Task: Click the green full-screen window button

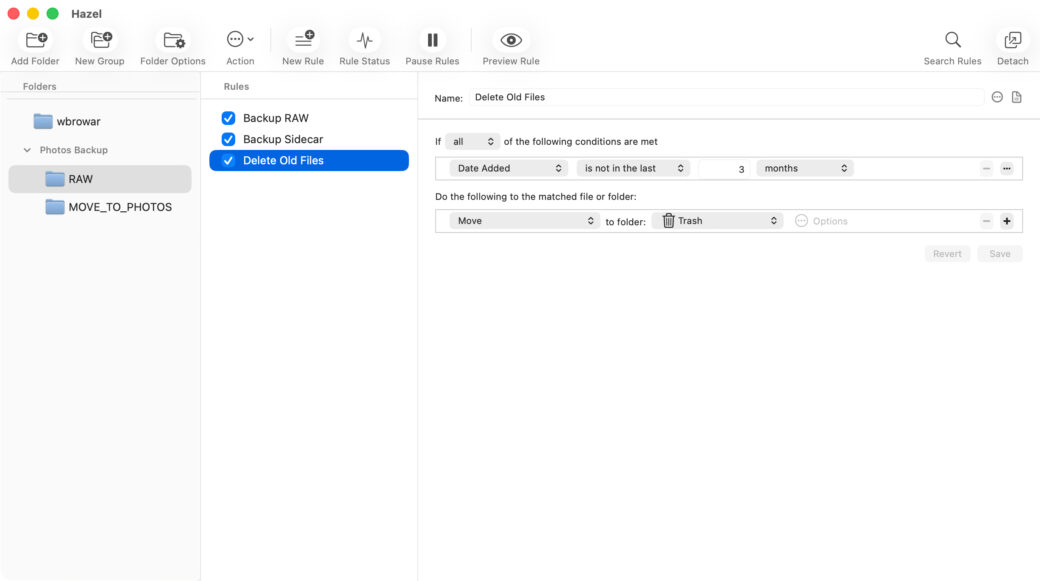Action: coord(52,13)
